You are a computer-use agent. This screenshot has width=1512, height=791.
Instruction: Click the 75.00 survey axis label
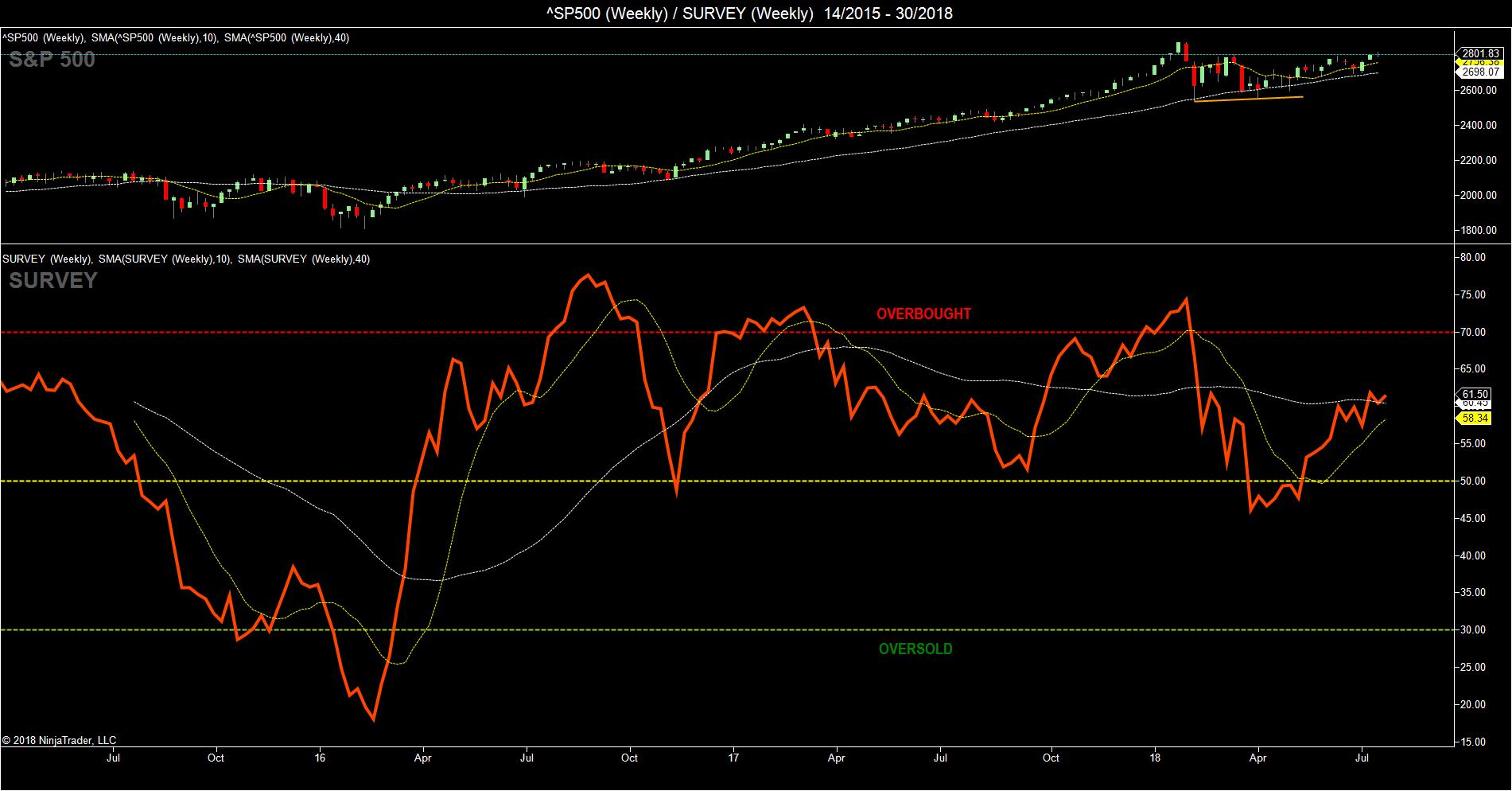(1474, 294)
